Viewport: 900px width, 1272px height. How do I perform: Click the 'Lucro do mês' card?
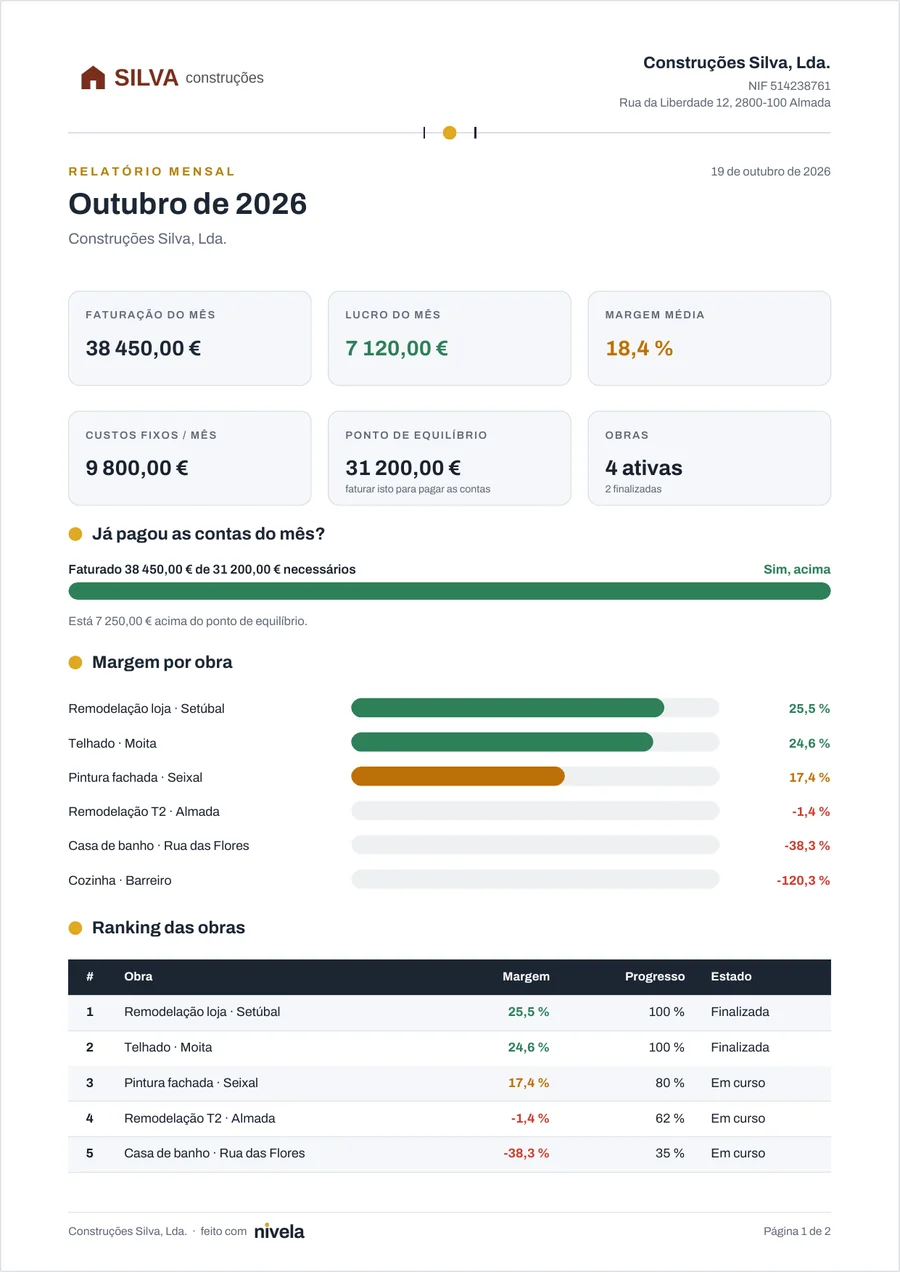coord(449,338)
